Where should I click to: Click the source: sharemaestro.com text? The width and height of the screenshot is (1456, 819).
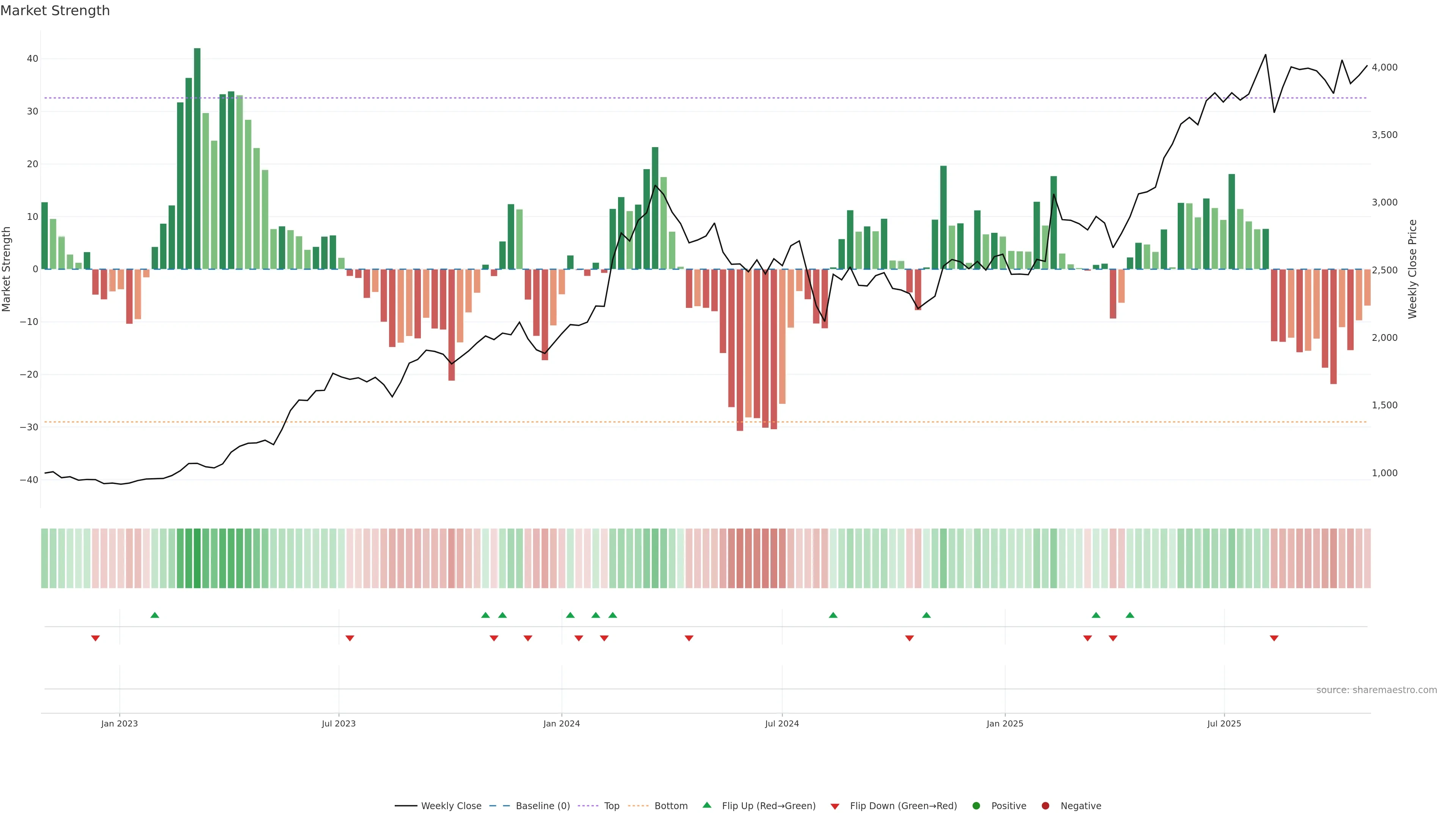pyautogui.click(x=1376, y=690)
